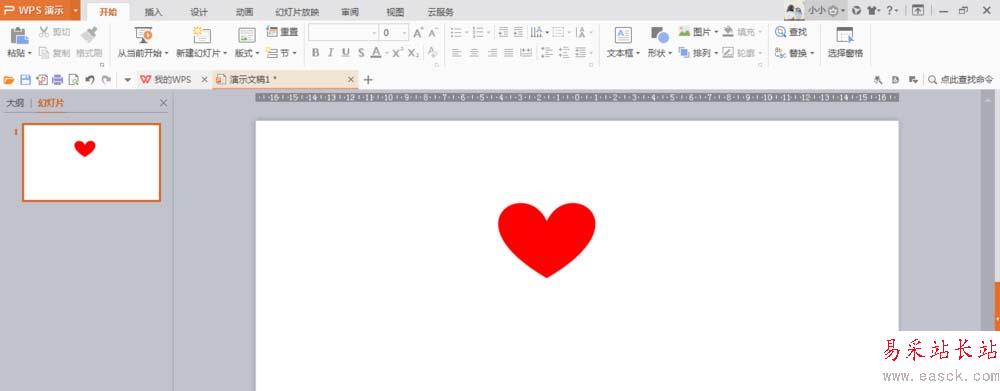This screenshot has height=391, width=1000.
Task: Toggle Bold formatting
Action: (315, 53)
